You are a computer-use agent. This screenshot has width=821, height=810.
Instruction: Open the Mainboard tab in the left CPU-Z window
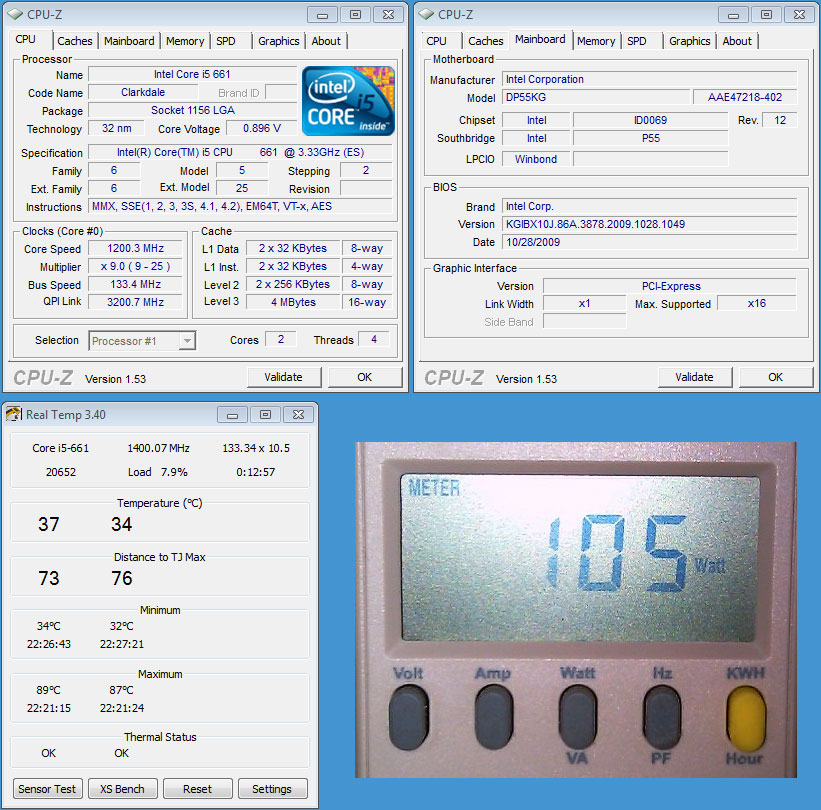click(129, 41)
